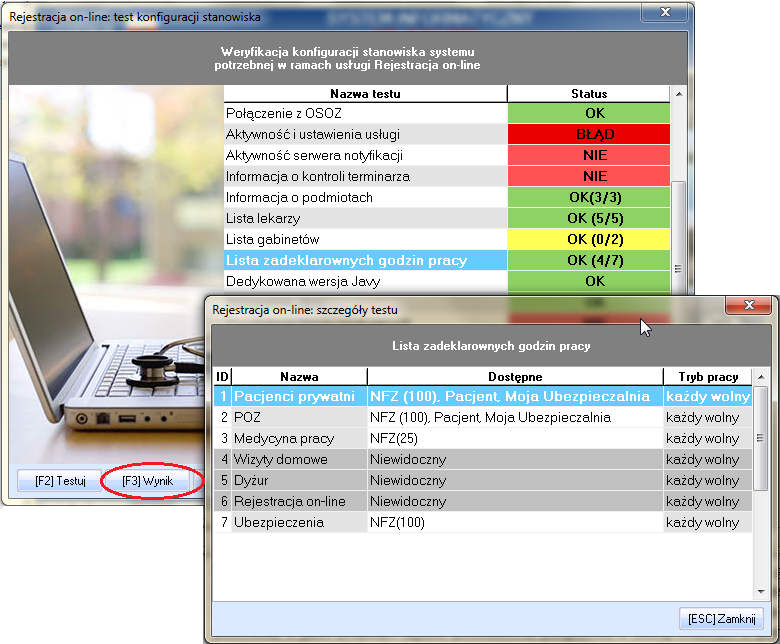The height and width of the screenshot is (644, 780).
Task: Select Aktywność serwera notyfikacji row
Action: 447,155
